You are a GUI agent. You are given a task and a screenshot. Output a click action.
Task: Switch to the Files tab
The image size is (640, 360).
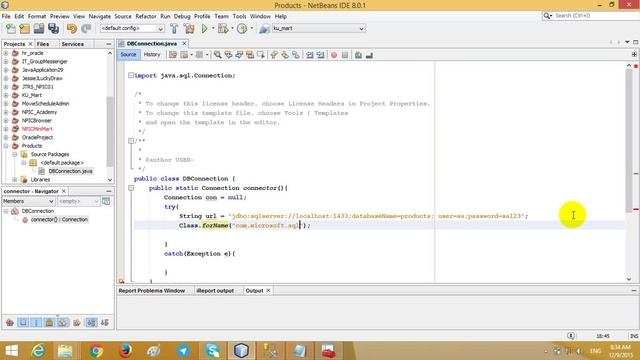43,44
